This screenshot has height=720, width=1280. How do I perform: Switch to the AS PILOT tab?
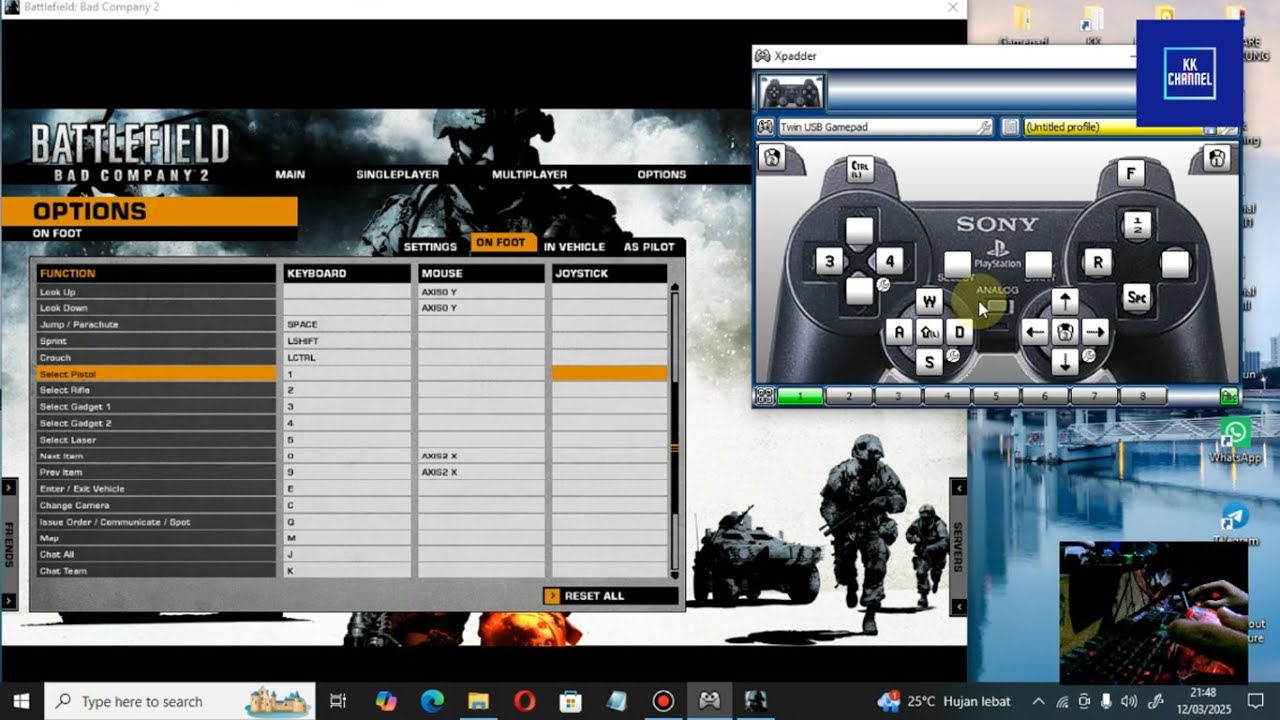(x=649, y=246)
